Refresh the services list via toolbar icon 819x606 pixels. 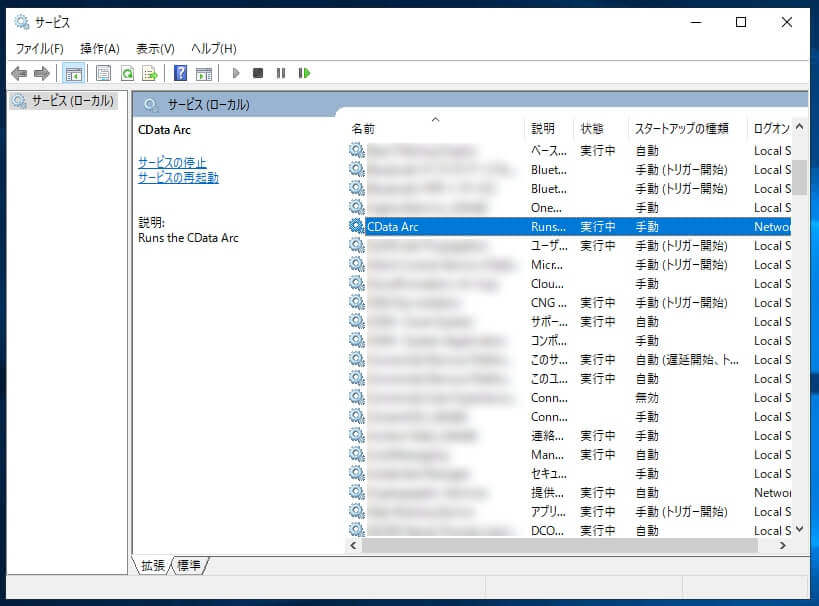click(x=128, y=73)
